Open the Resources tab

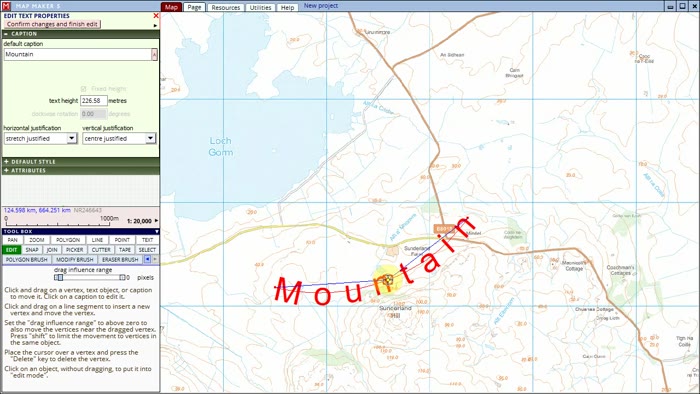pos(225,8)
